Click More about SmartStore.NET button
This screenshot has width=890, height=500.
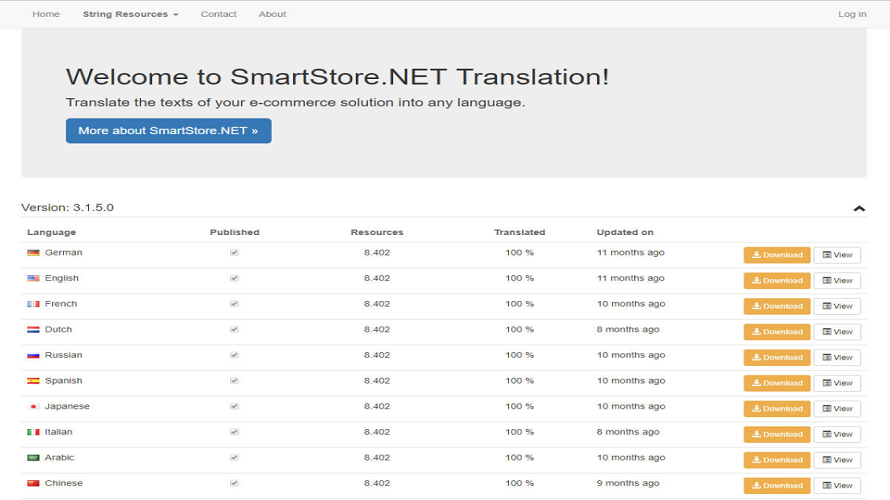point(169,131)
